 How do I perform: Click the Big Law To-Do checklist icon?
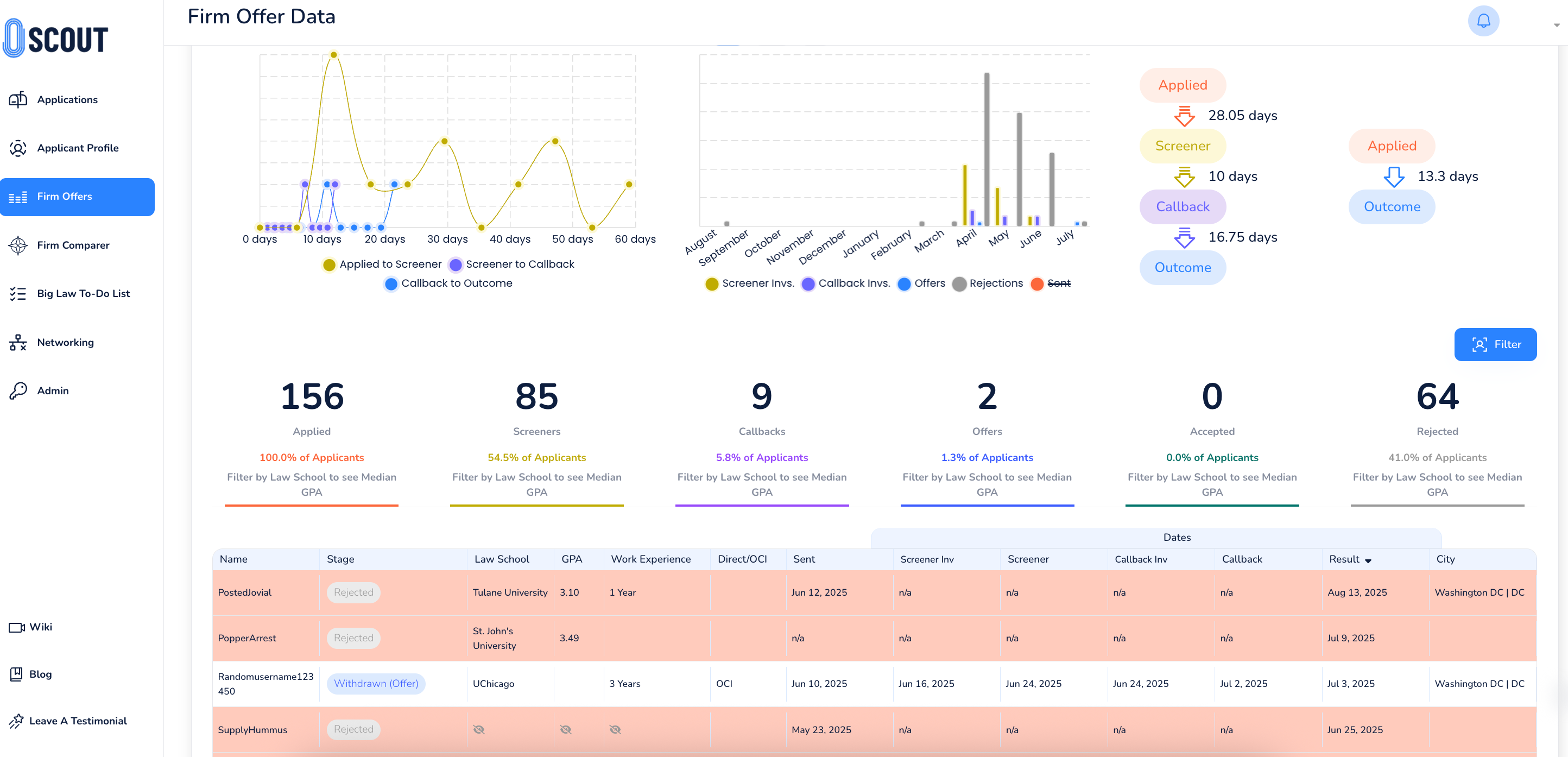tap(18, 294)
